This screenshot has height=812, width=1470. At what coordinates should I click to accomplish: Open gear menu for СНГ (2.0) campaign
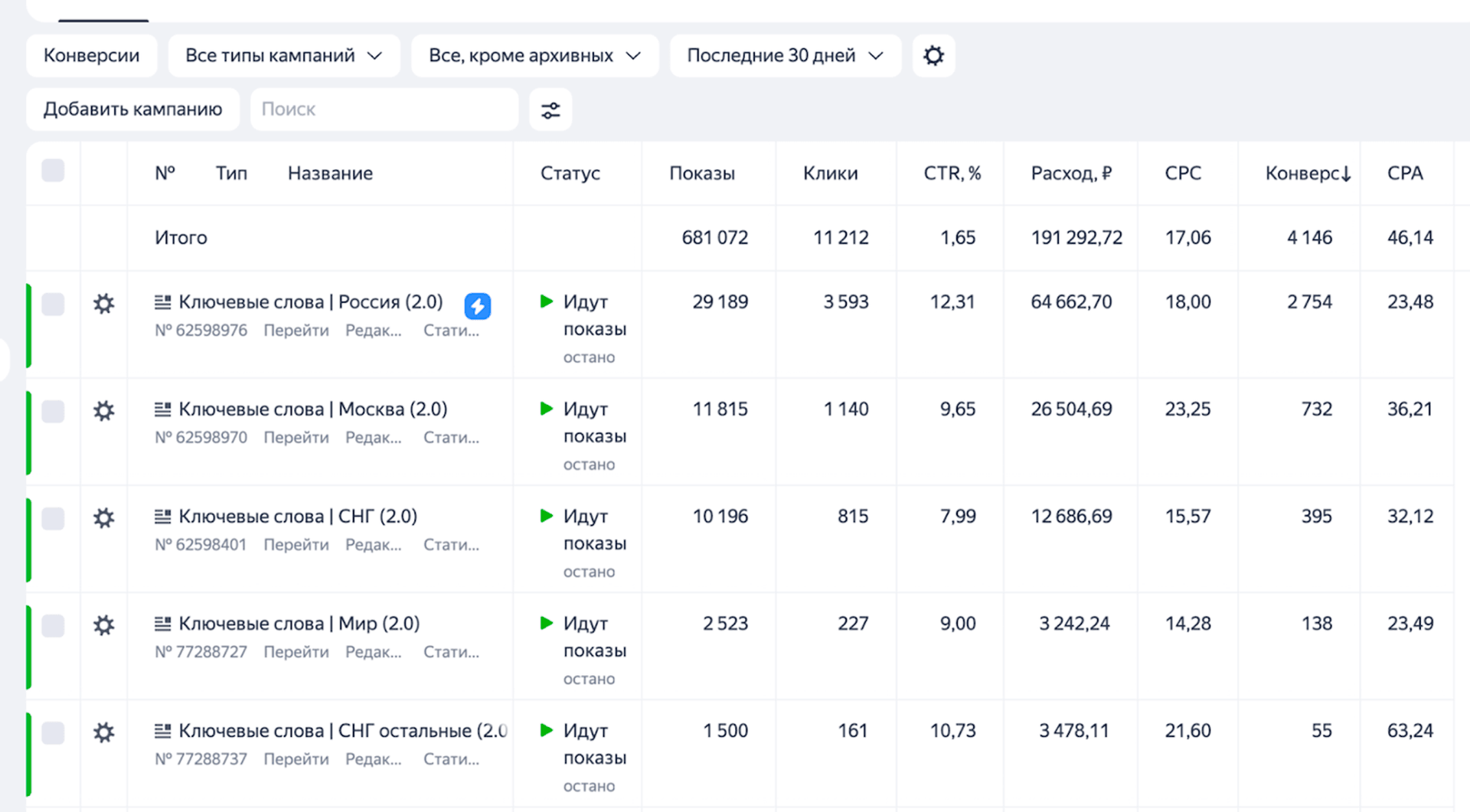click(104, 518)
